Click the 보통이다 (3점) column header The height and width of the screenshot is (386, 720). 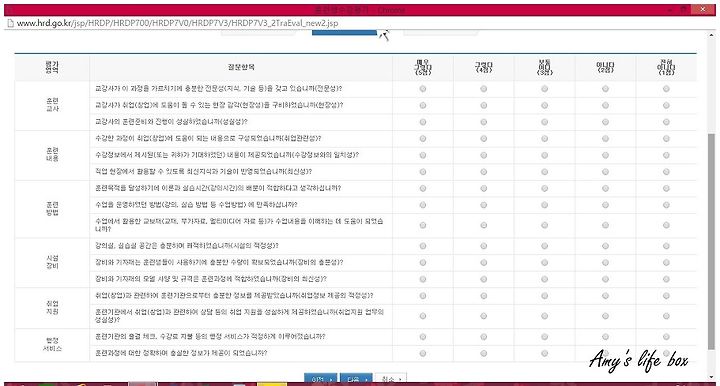point(545,67)
